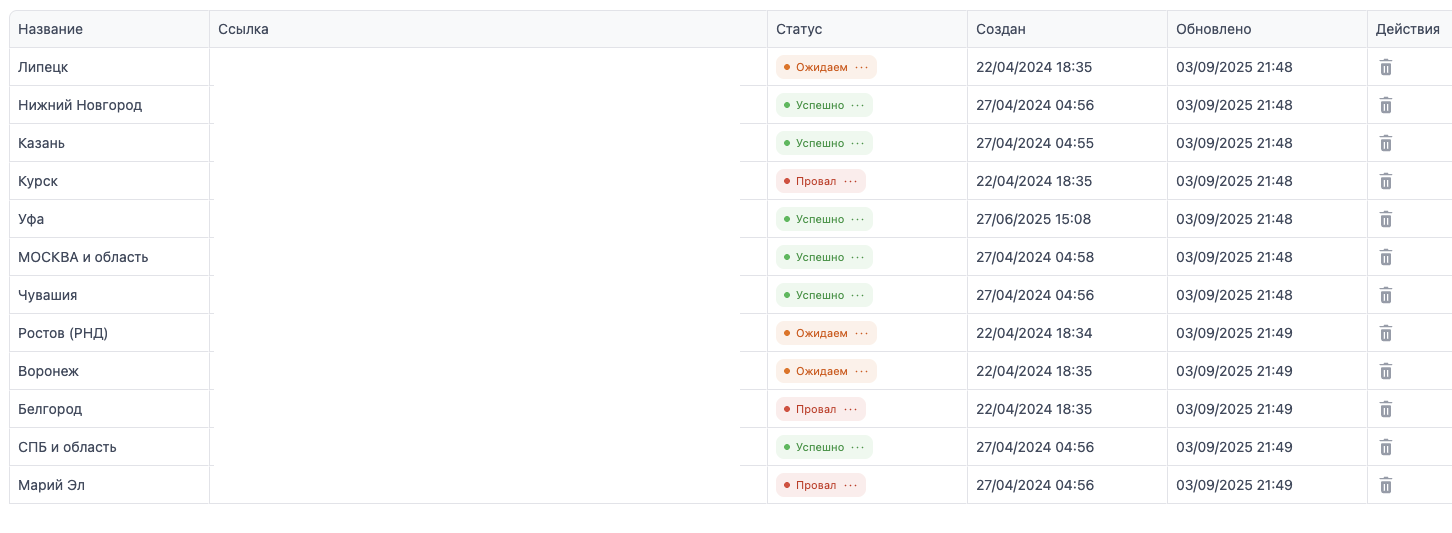Remove the Белгород entry with trash icon

tap(1386, 409)
